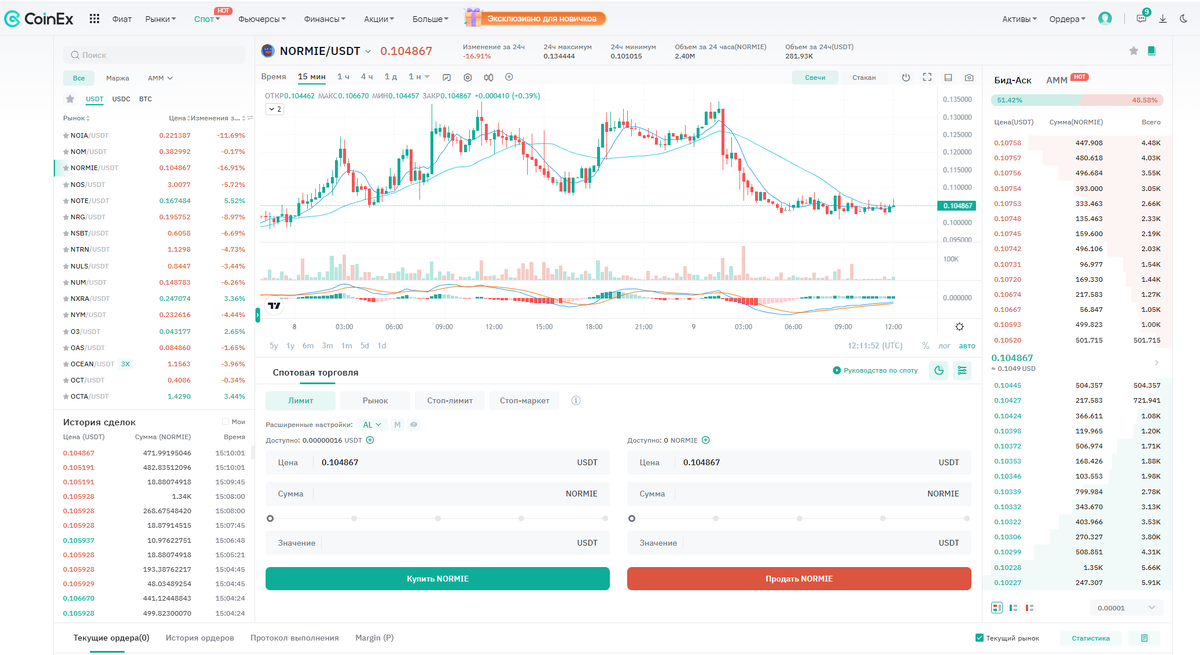Select combined bid-ask order book view icon
This screenshot has height=655, width=1200.
click(997, 607)
